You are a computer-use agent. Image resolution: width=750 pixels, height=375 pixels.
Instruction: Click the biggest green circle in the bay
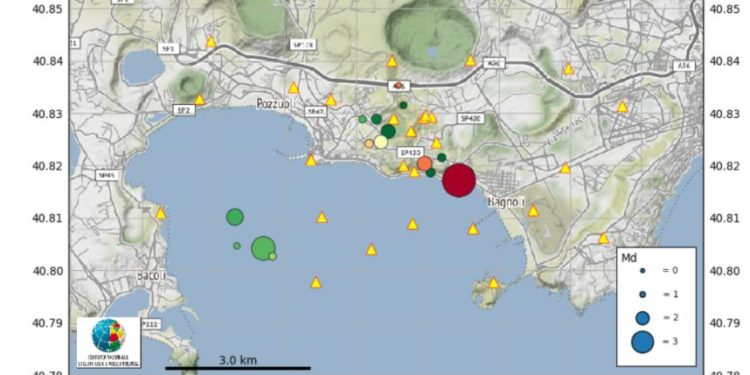263,248
